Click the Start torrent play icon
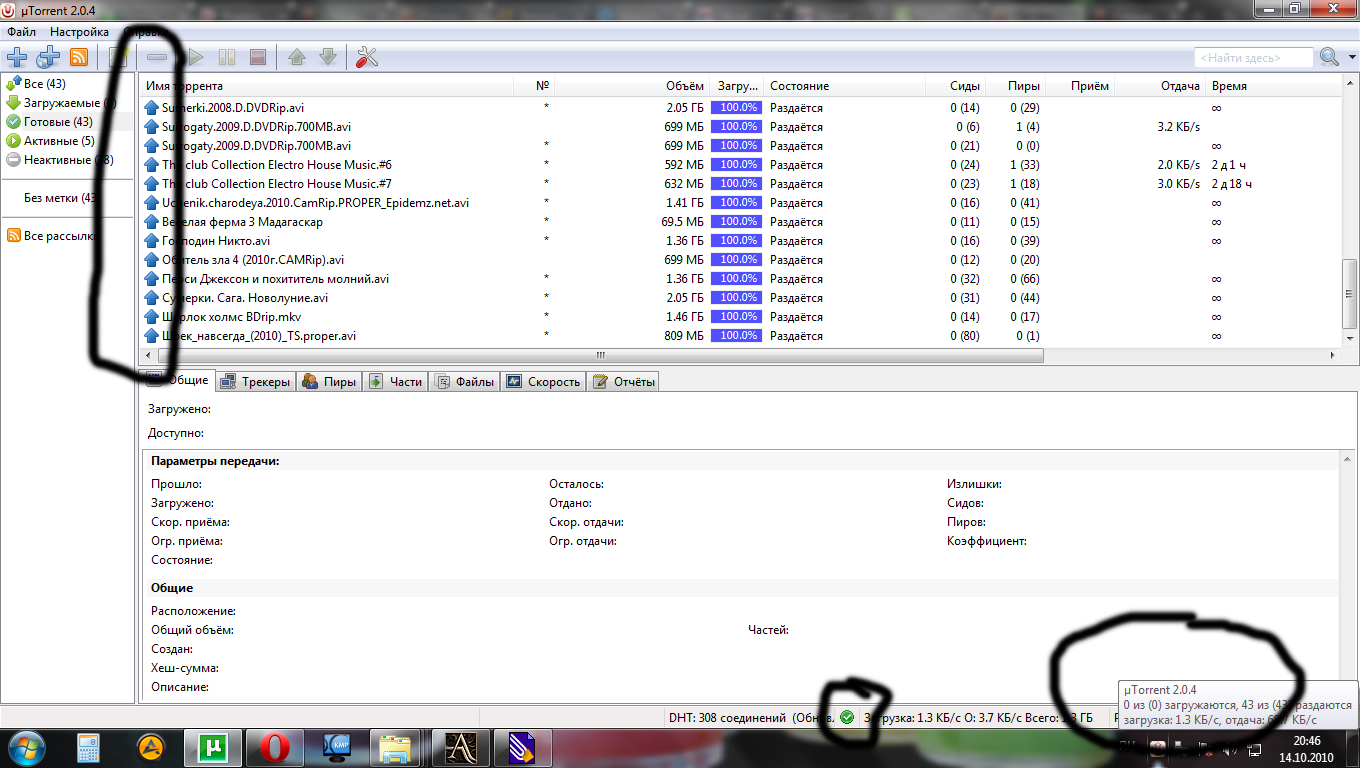 click(x=196, y=57)
